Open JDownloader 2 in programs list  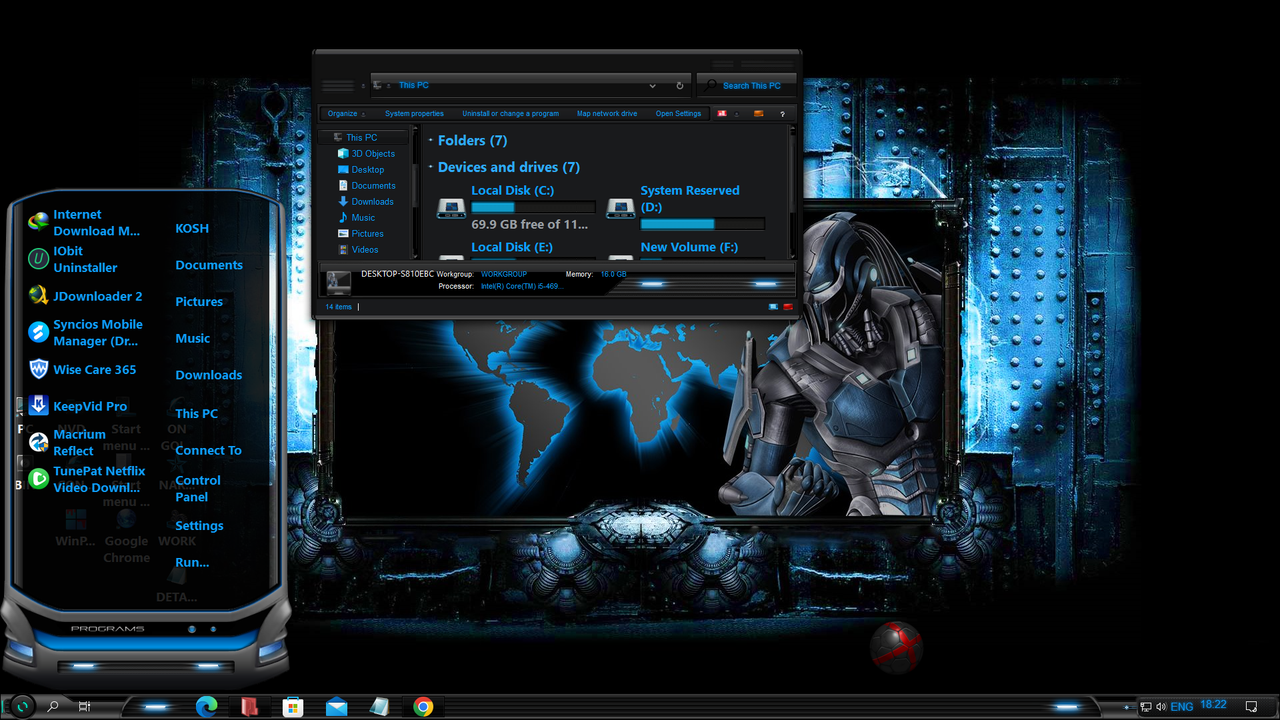pyautogui.click(x=85, y=296)
